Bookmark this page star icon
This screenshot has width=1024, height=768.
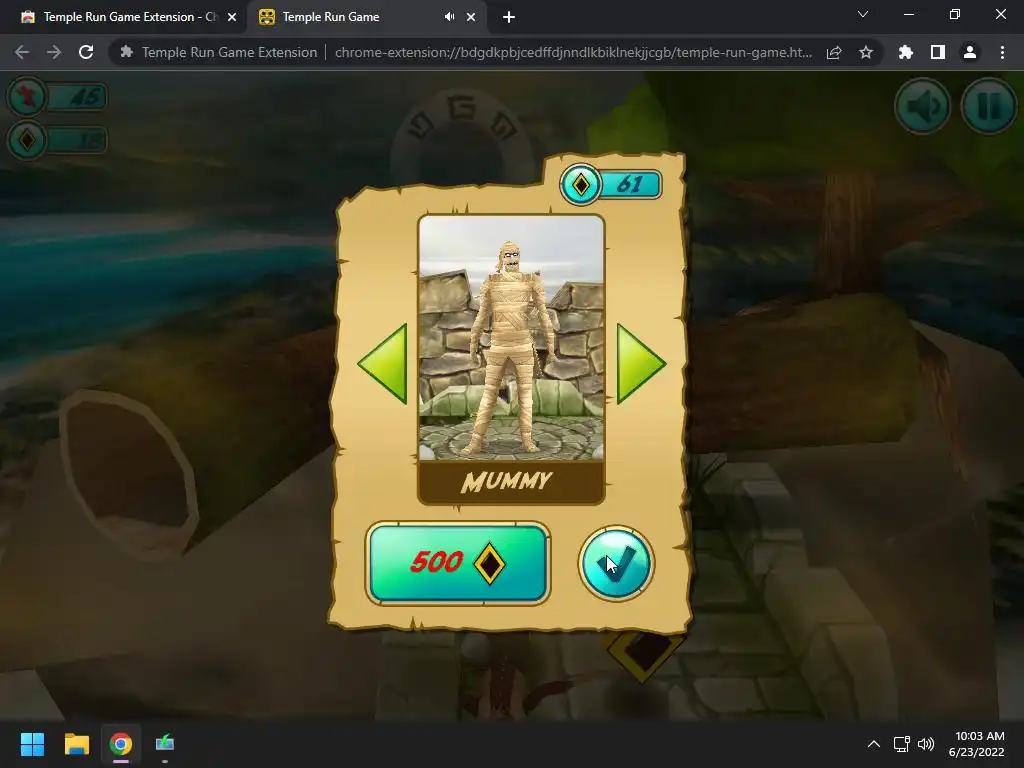point(866,52)
